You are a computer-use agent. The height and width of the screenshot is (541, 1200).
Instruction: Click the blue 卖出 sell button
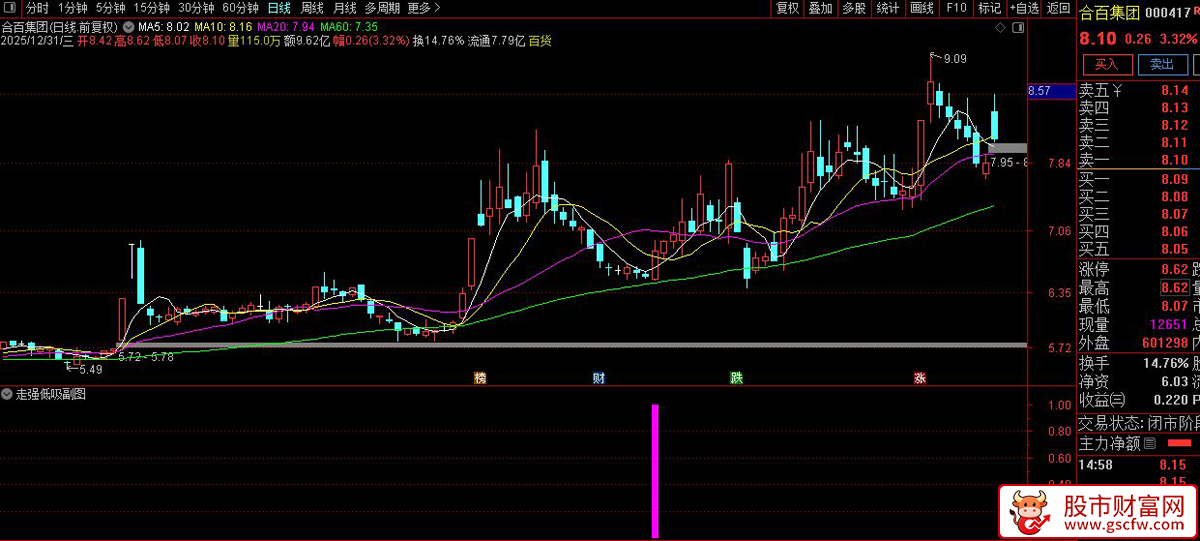coord(1161,64)
